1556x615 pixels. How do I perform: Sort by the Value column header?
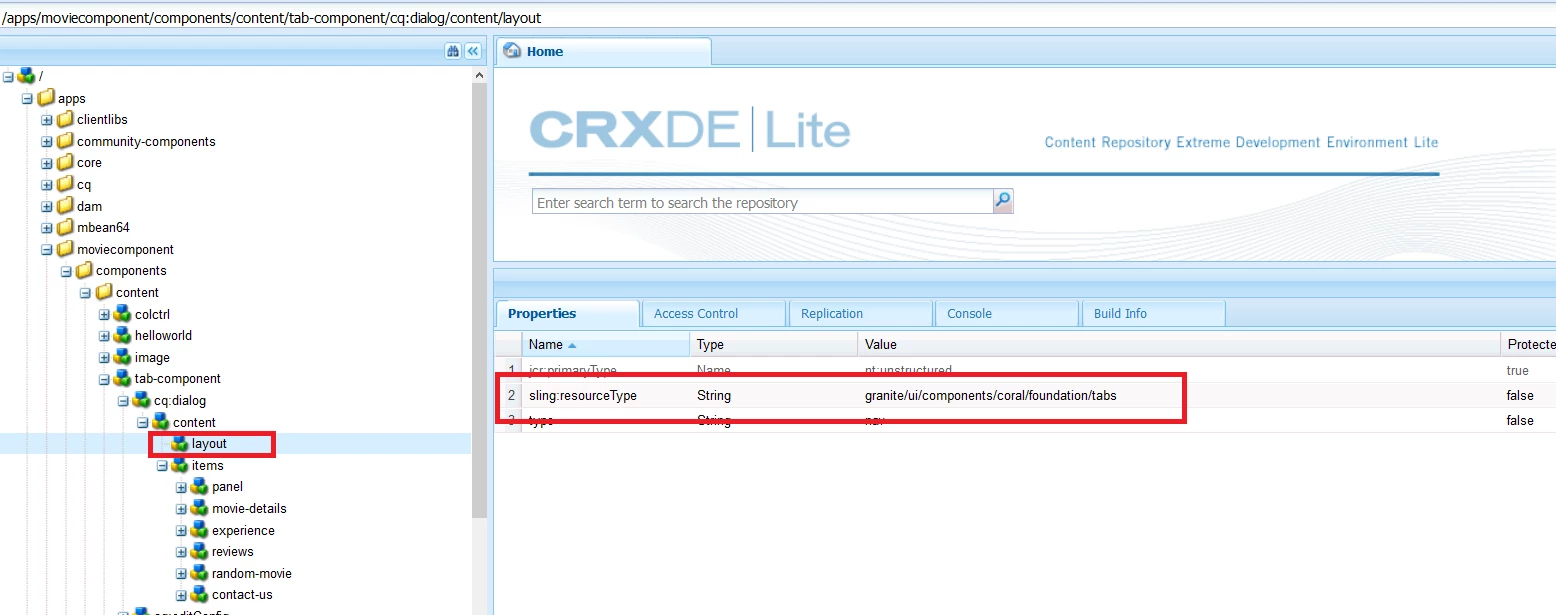point(1179,344)
